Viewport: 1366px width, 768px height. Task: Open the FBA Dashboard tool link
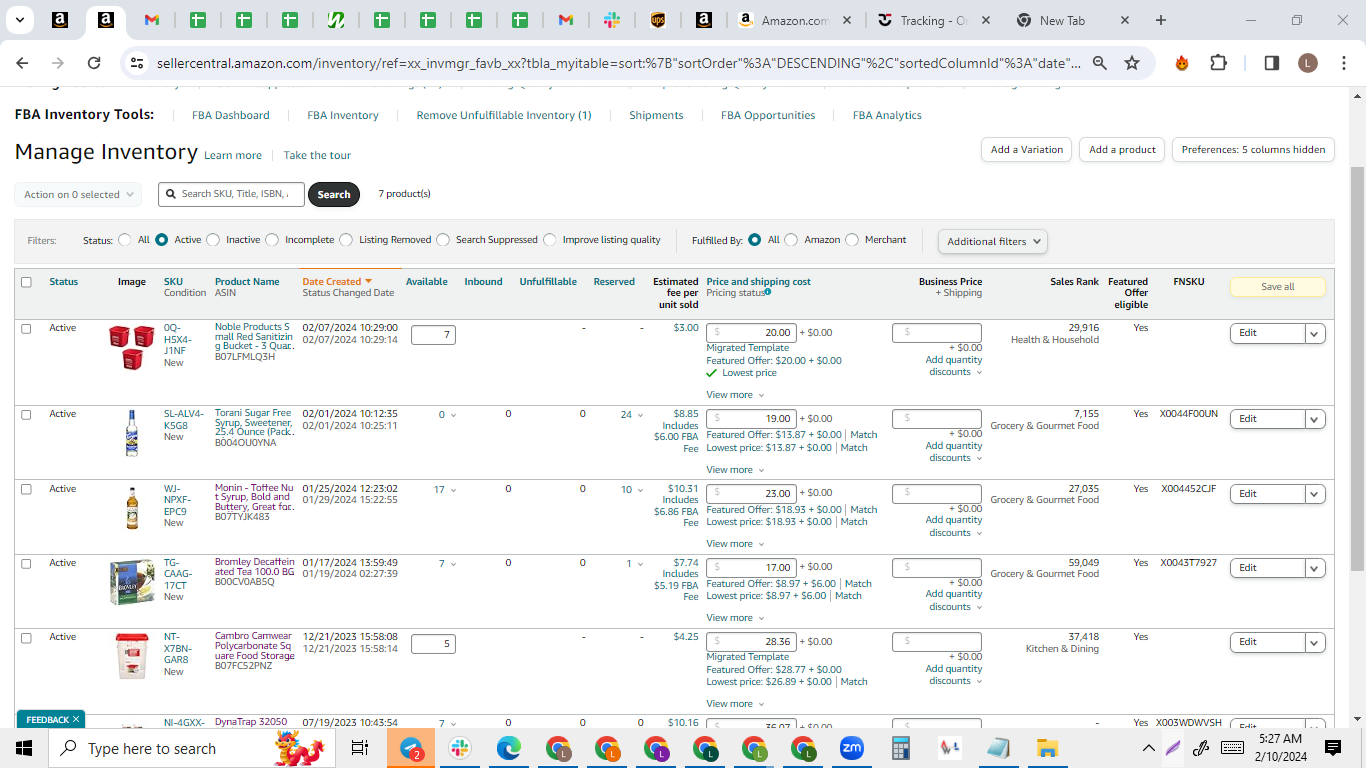click(231, 116)
